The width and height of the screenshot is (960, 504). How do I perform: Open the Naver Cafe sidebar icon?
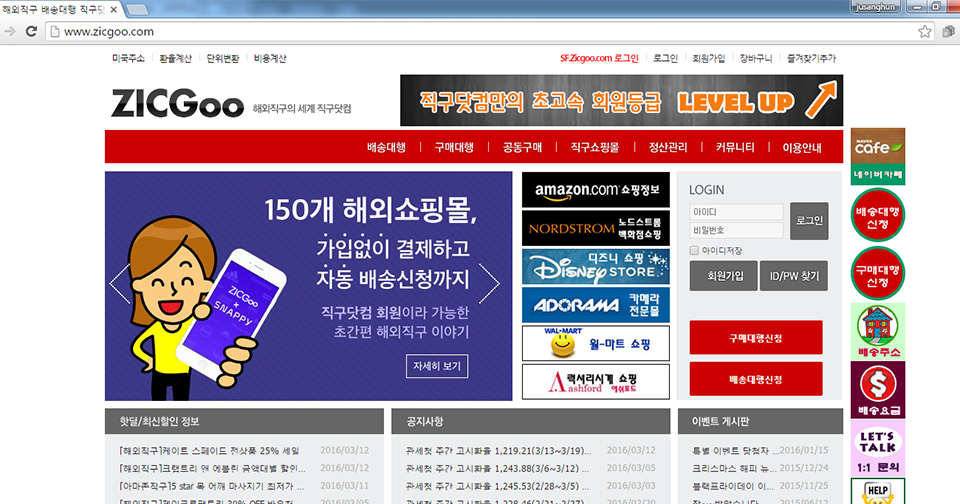878,156
